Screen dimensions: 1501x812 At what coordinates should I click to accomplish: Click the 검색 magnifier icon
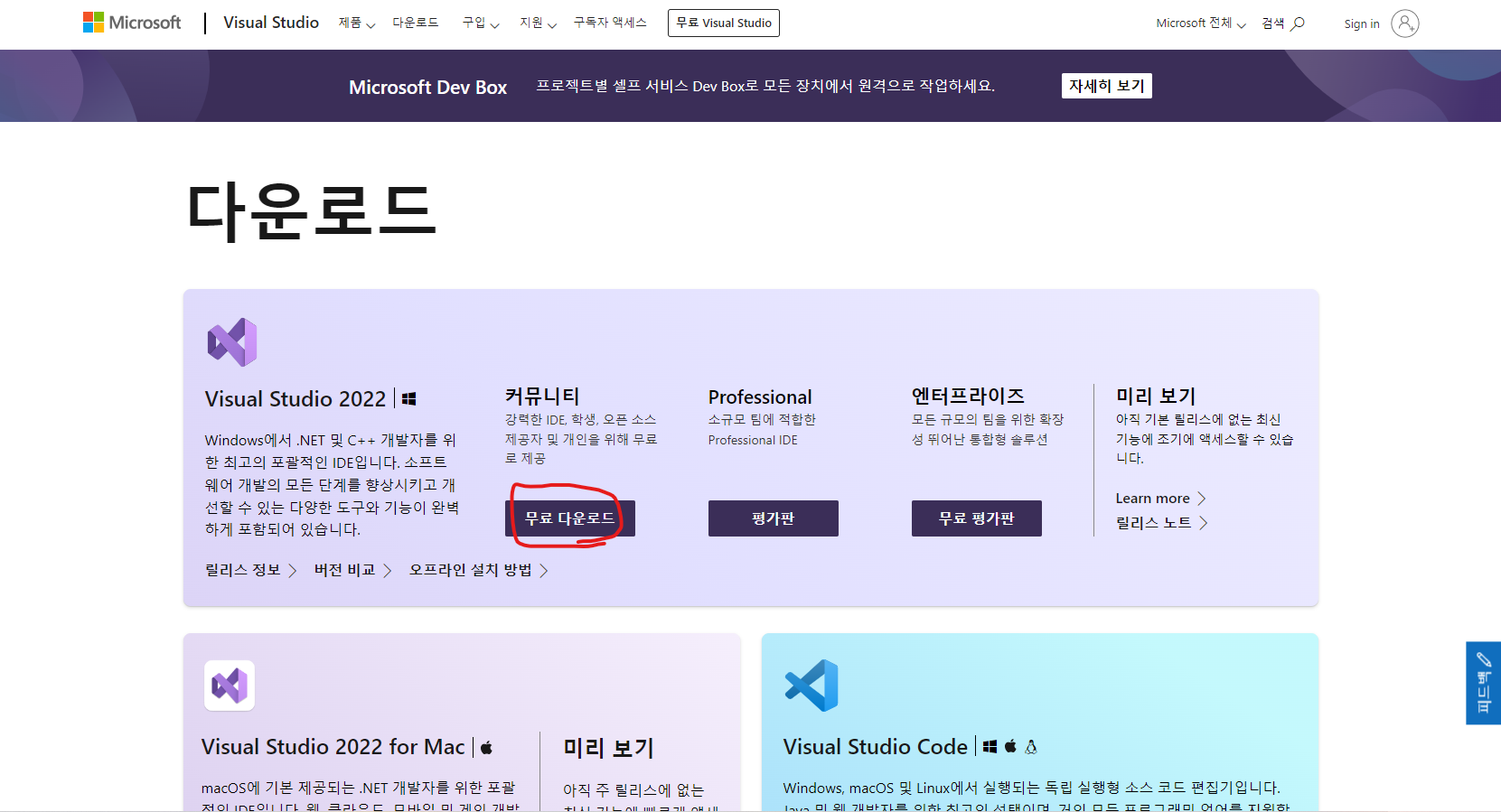(x=1298, y=23)
